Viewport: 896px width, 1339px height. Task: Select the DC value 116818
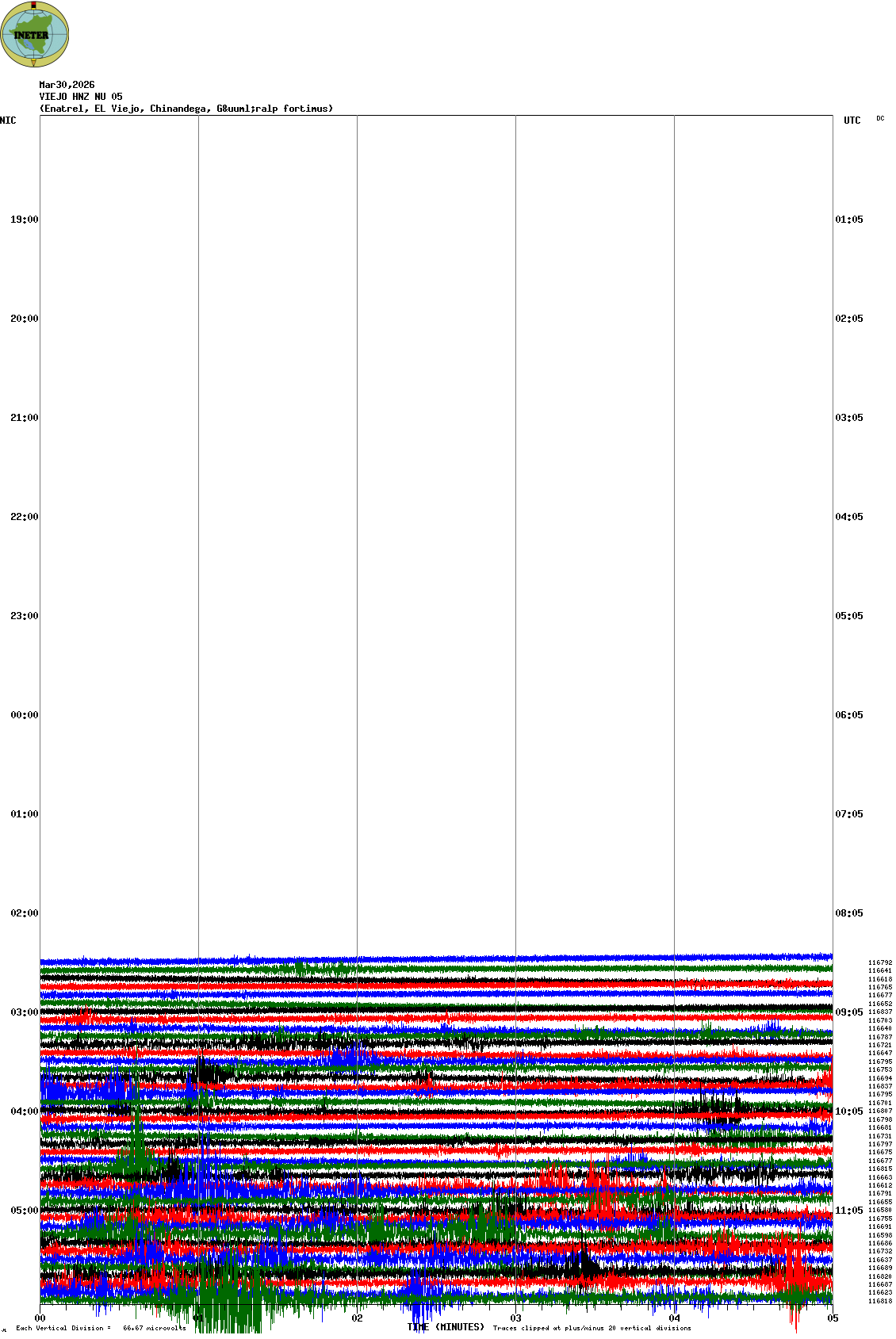pos(879,1301)
